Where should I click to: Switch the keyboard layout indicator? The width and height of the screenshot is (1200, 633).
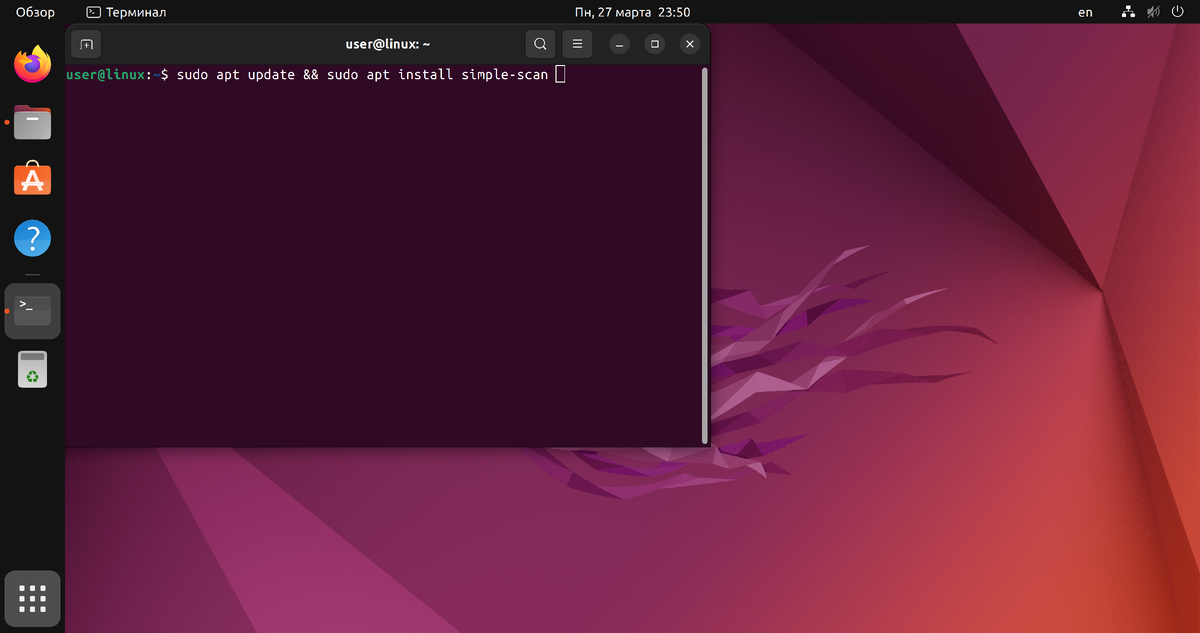pyautogui.click(x=1084, y=12)
